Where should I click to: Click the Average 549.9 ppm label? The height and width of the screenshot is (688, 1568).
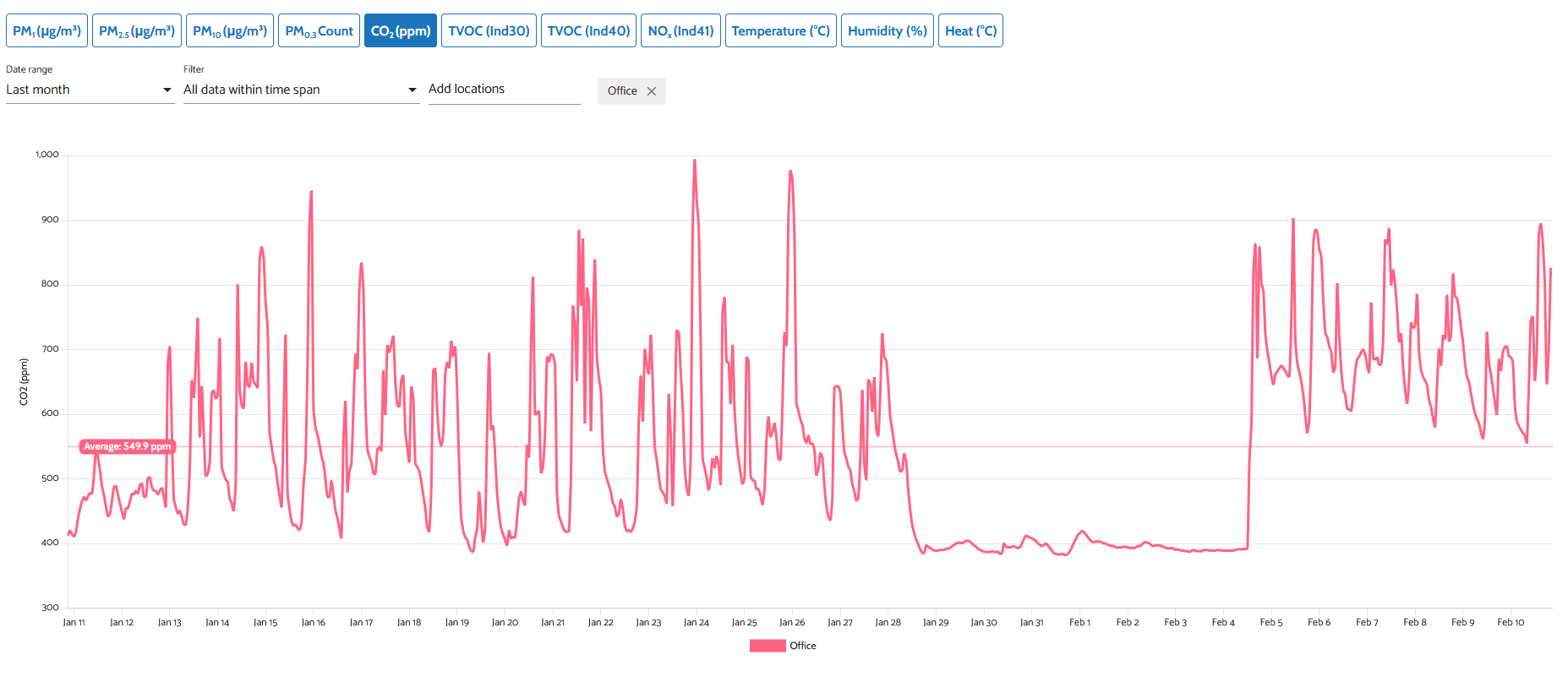click(127, 446)
